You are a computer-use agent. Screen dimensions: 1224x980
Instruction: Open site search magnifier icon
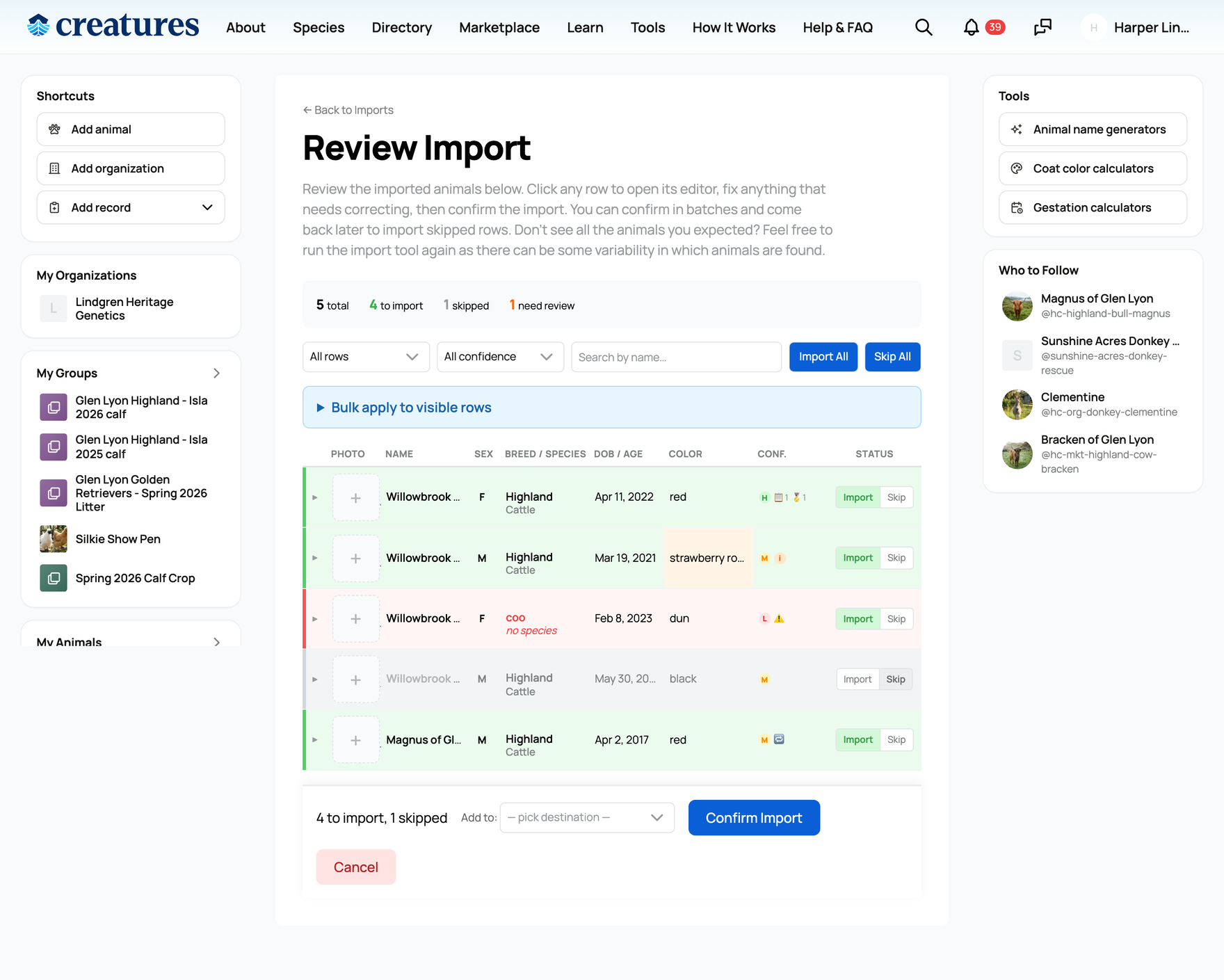click(924, 27)
